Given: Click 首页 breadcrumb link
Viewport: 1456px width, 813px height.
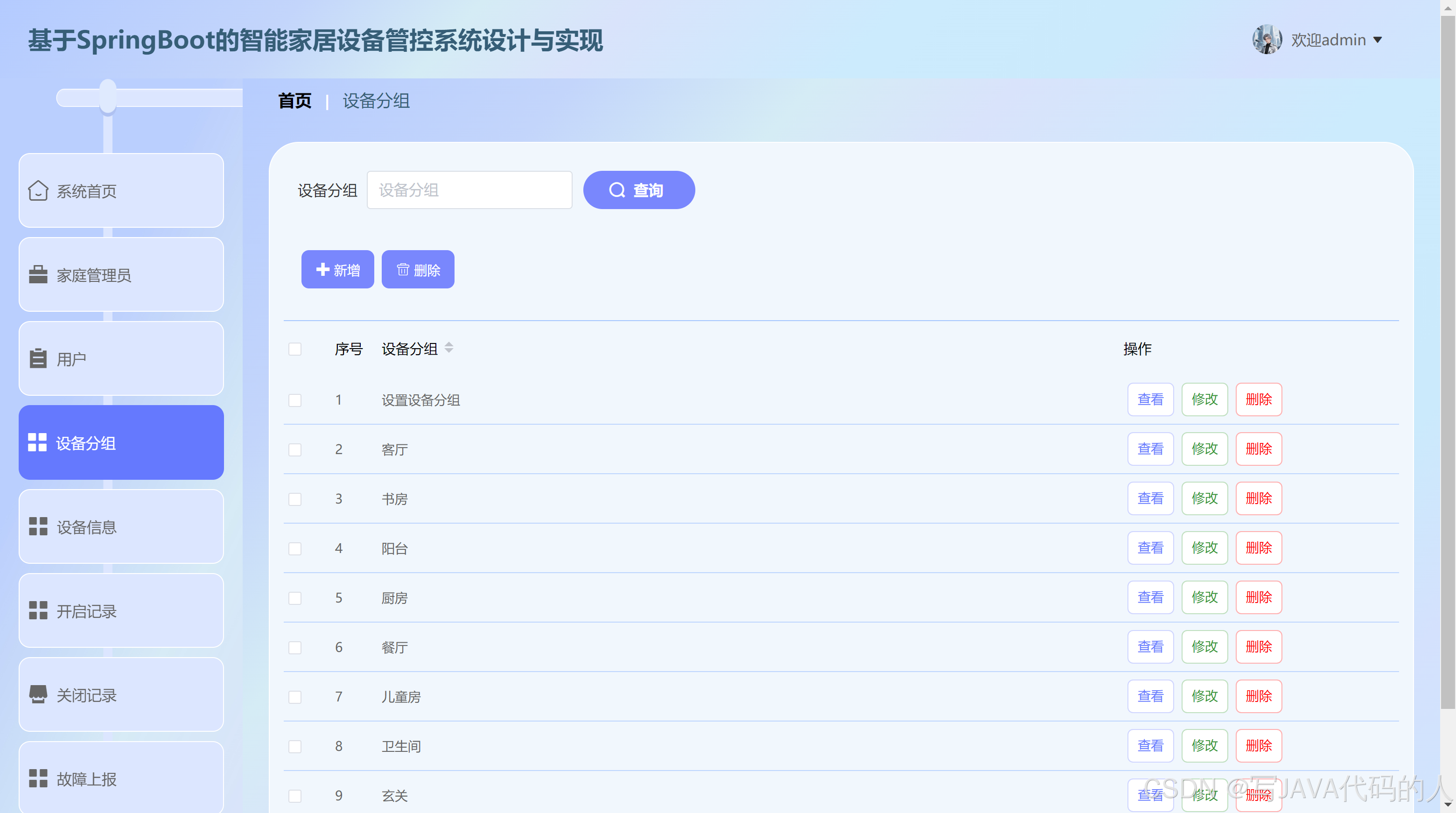Looking at the screenshot, I should tap(294, 101).
